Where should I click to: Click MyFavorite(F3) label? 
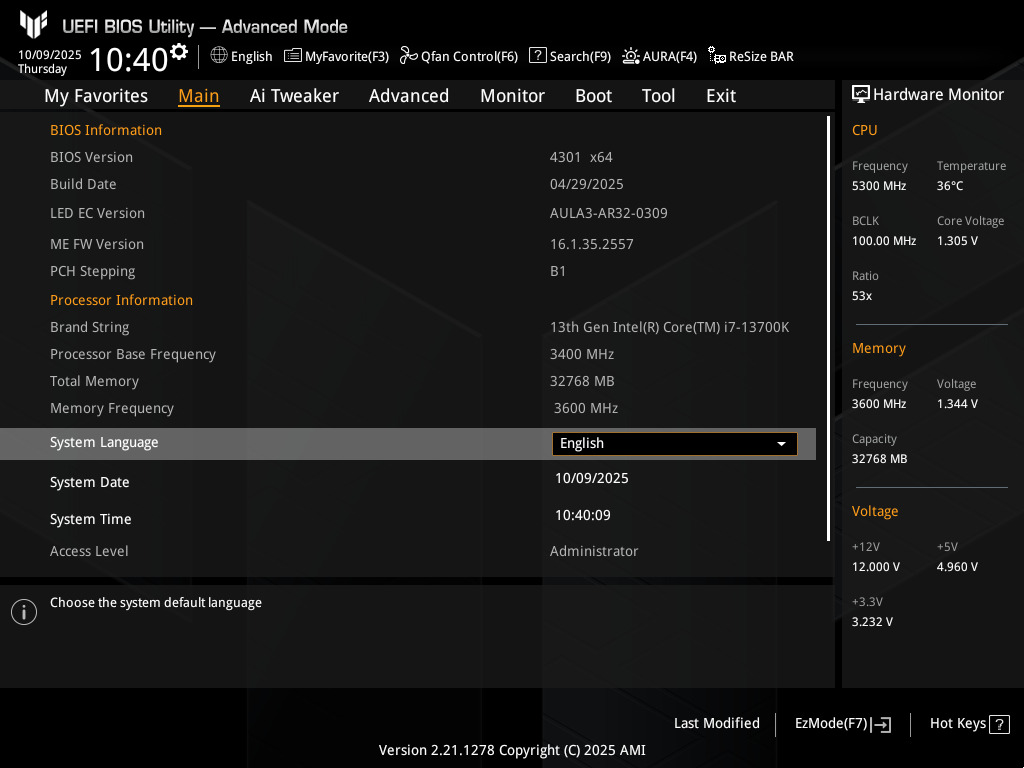pos(347,57)
